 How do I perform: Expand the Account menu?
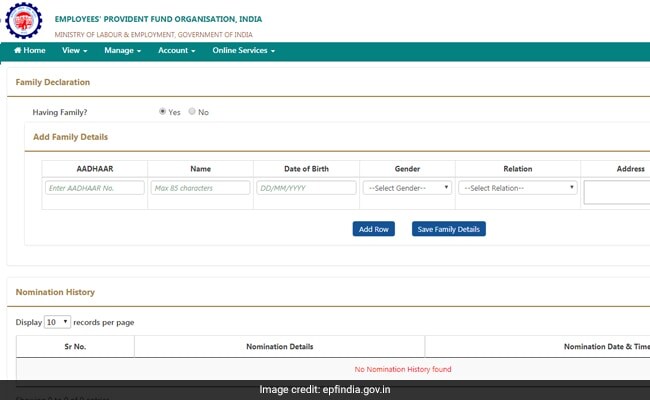(x=176, y=50)
